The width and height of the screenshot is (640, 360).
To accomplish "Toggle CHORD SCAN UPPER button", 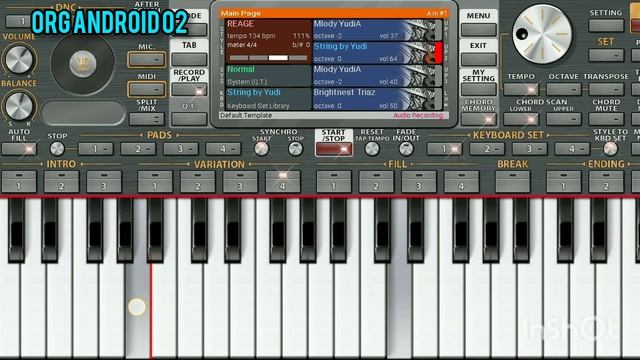I will coord(564,119).
